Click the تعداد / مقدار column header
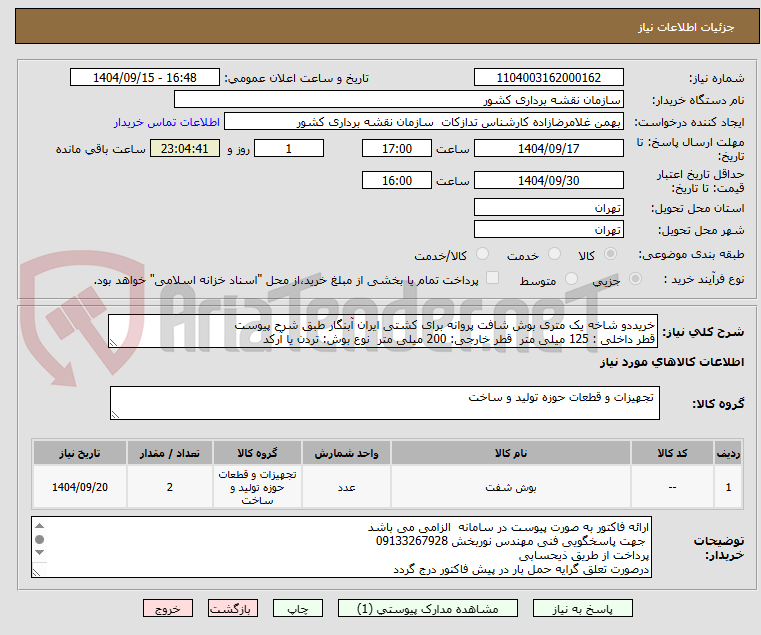Viewport: 761px width, 635px height. [169, 453]
